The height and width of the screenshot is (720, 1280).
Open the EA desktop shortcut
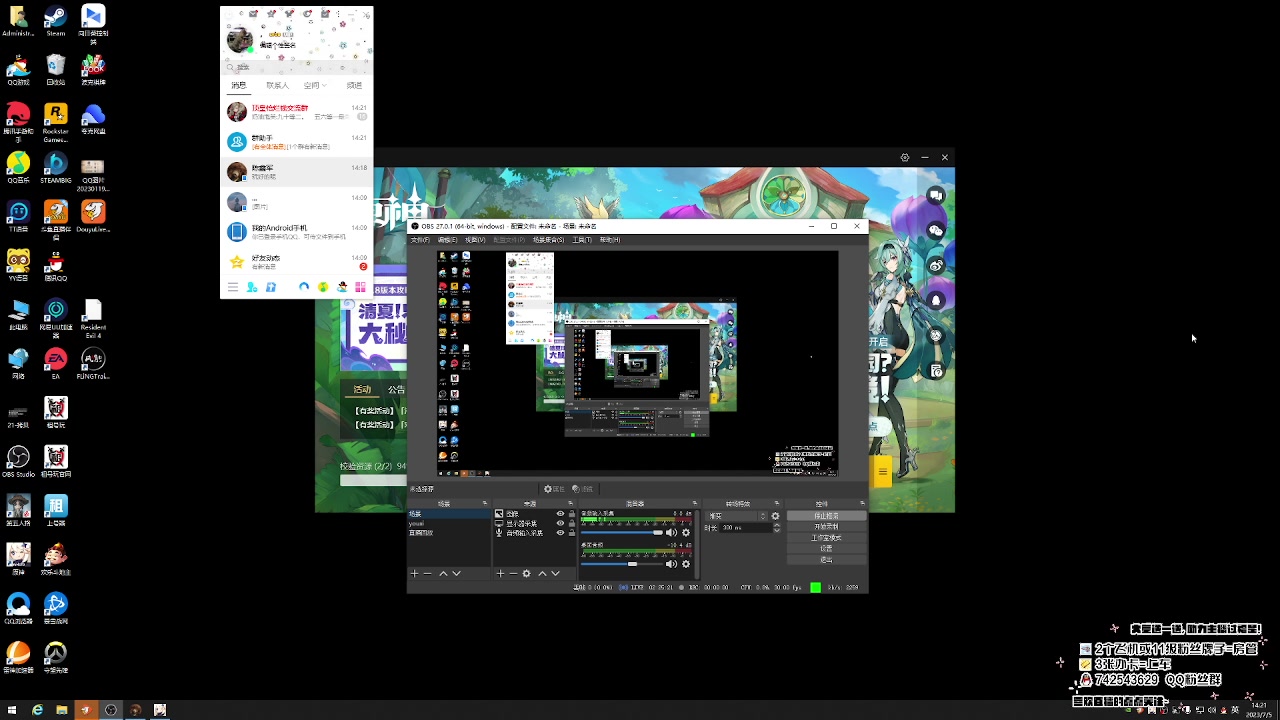coord(56,363)
